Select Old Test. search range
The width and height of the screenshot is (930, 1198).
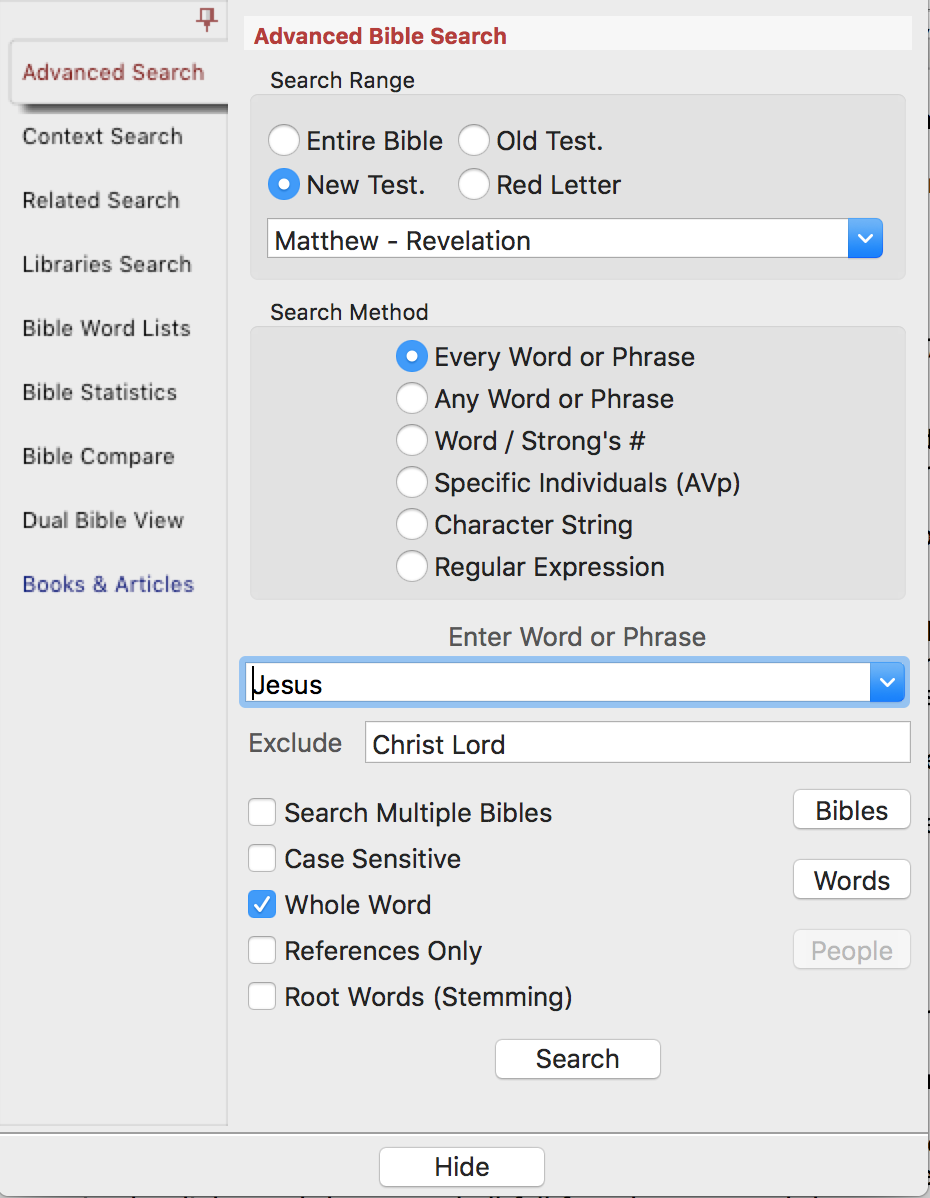click(474, 141)
